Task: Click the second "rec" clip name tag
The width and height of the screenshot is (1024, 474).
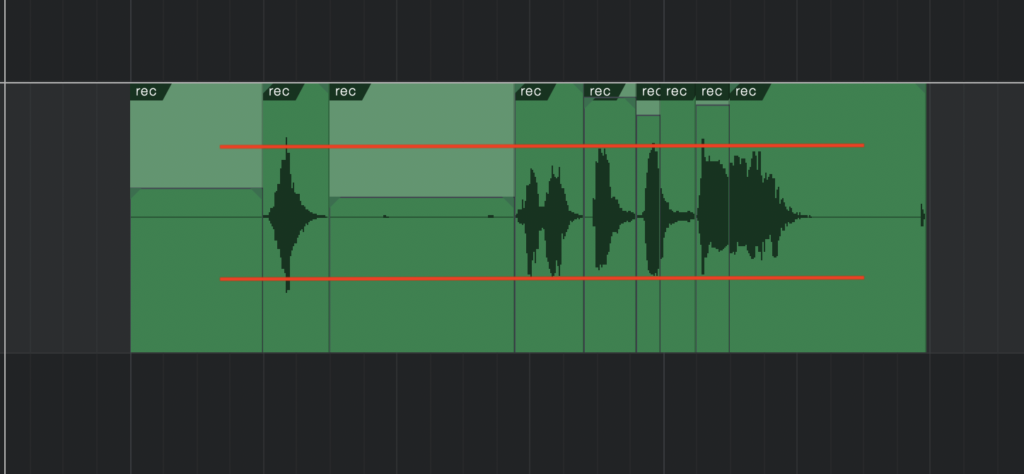Action: [280, 92]
